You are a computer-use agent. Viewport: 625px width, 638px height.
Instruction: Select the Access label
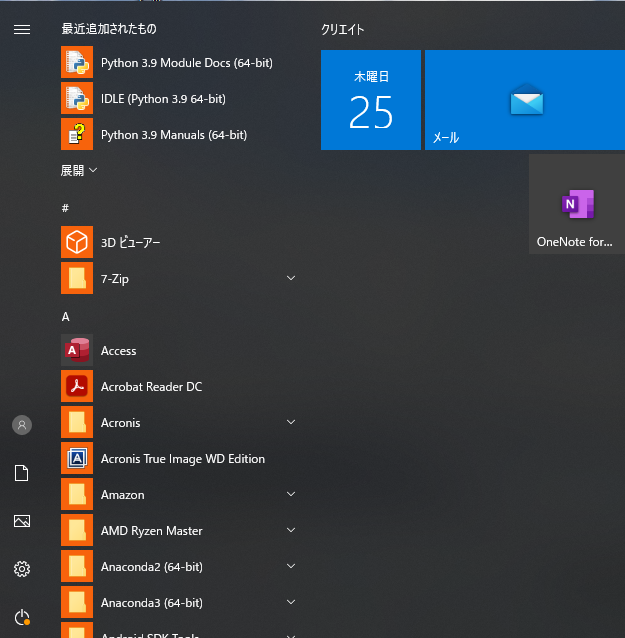coord(118,351)
